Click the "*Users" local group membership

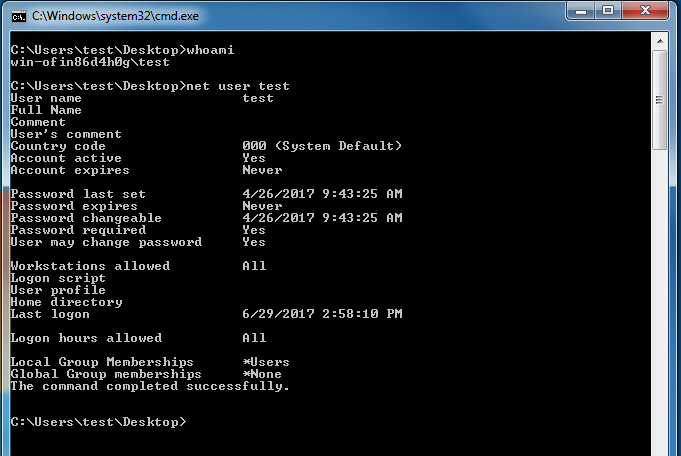tap(266, 362)
